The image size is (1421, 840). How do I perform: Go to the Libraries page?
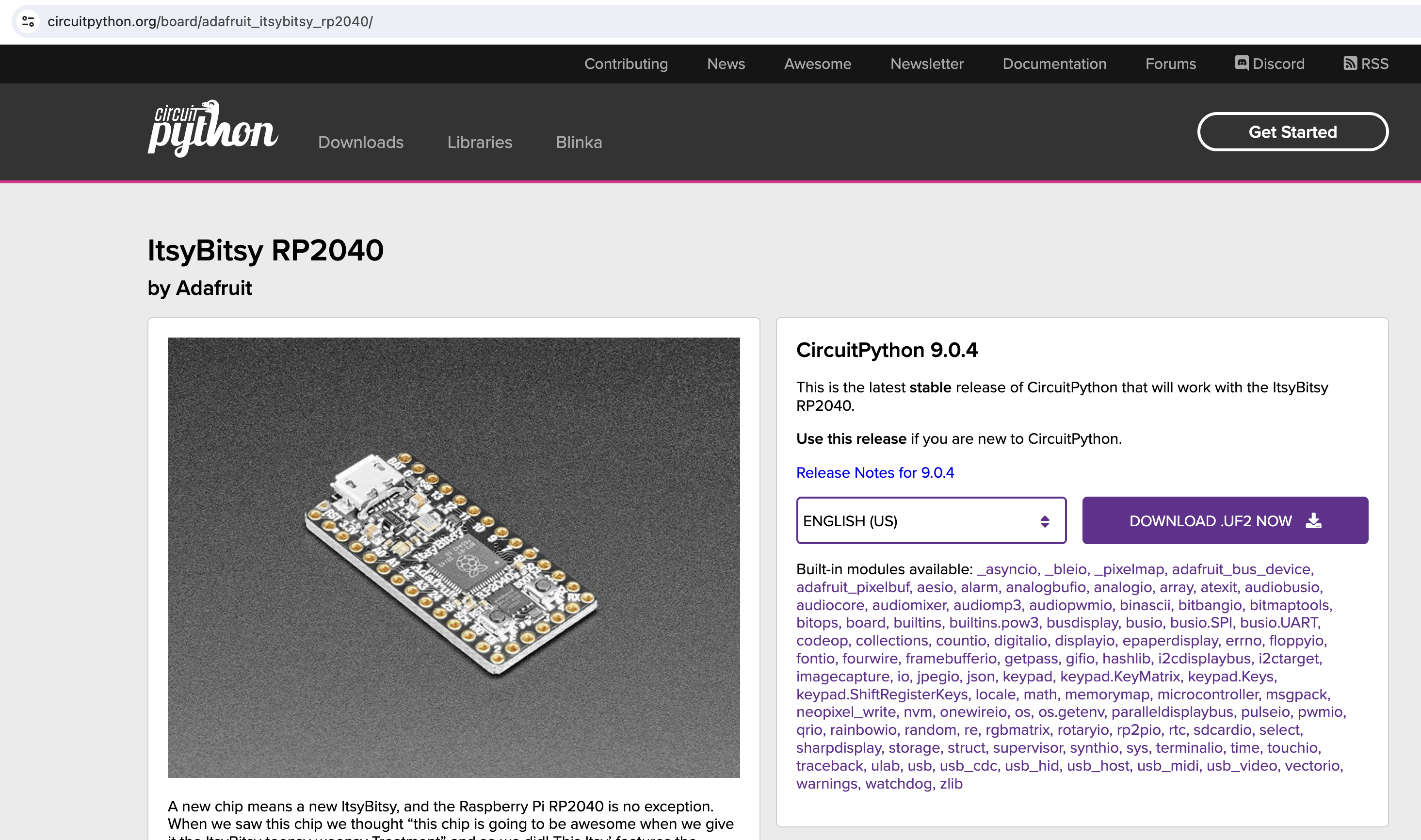point(479,142)
